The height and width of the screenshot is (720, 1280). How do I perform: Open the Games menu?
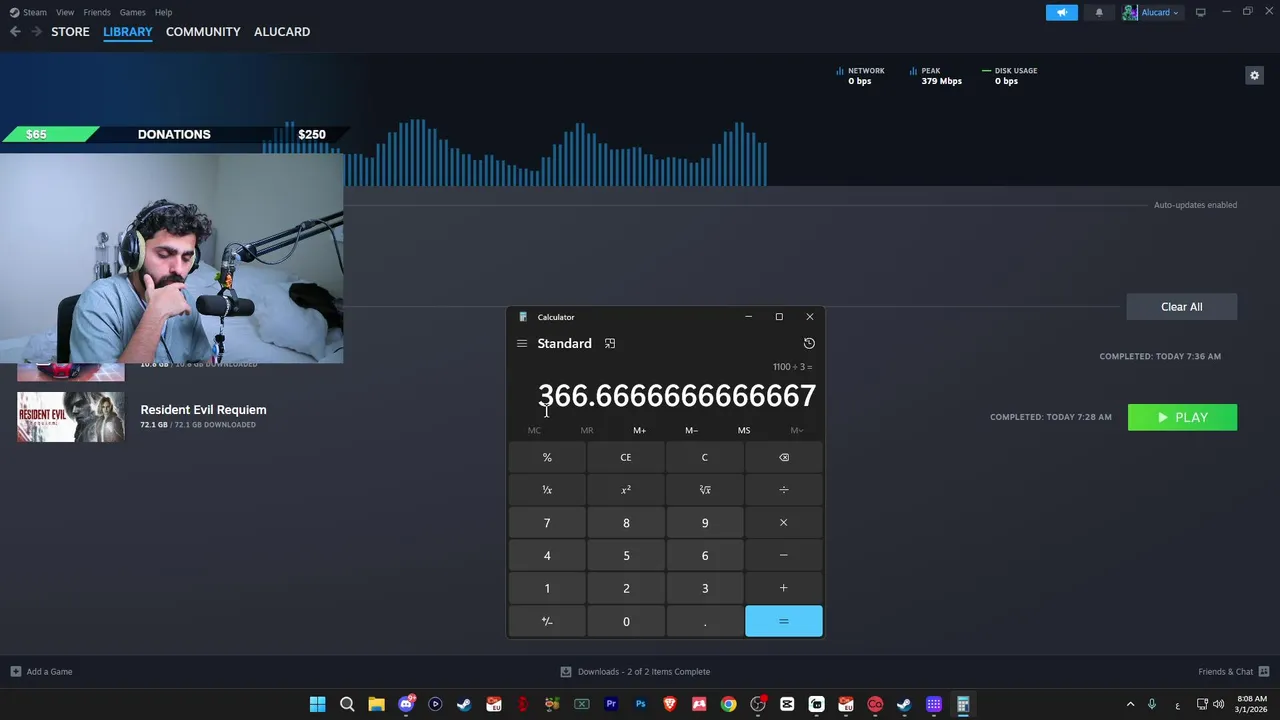click(132, 12)
